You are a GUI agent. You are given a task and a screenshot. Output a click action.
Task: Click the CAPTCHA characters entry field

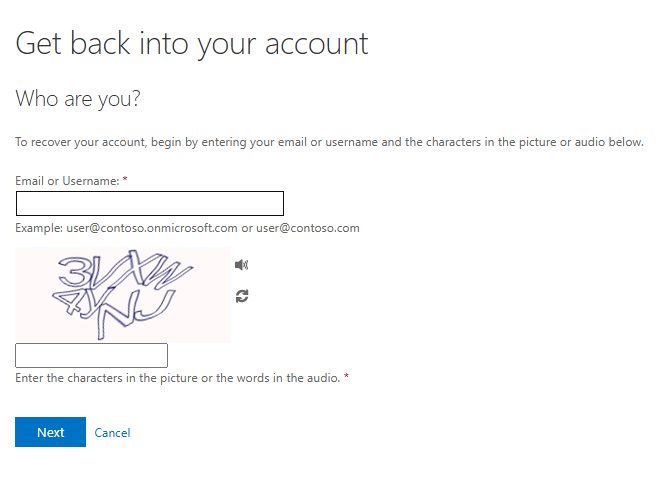click(91, 355)
